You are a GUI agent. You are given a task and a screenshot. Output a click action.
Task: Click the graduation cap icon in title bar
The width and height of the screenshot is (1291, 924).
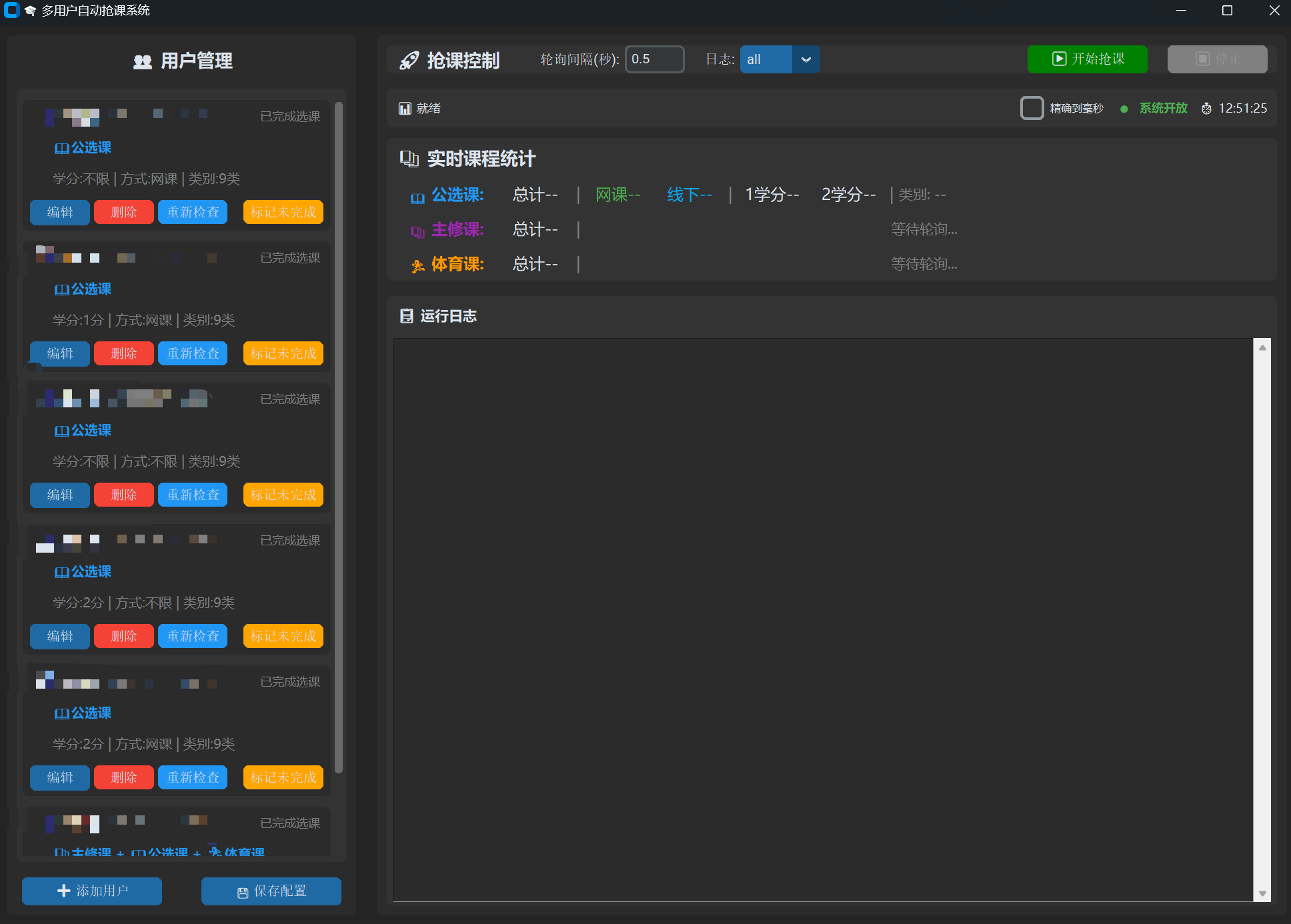coord(30,11)
